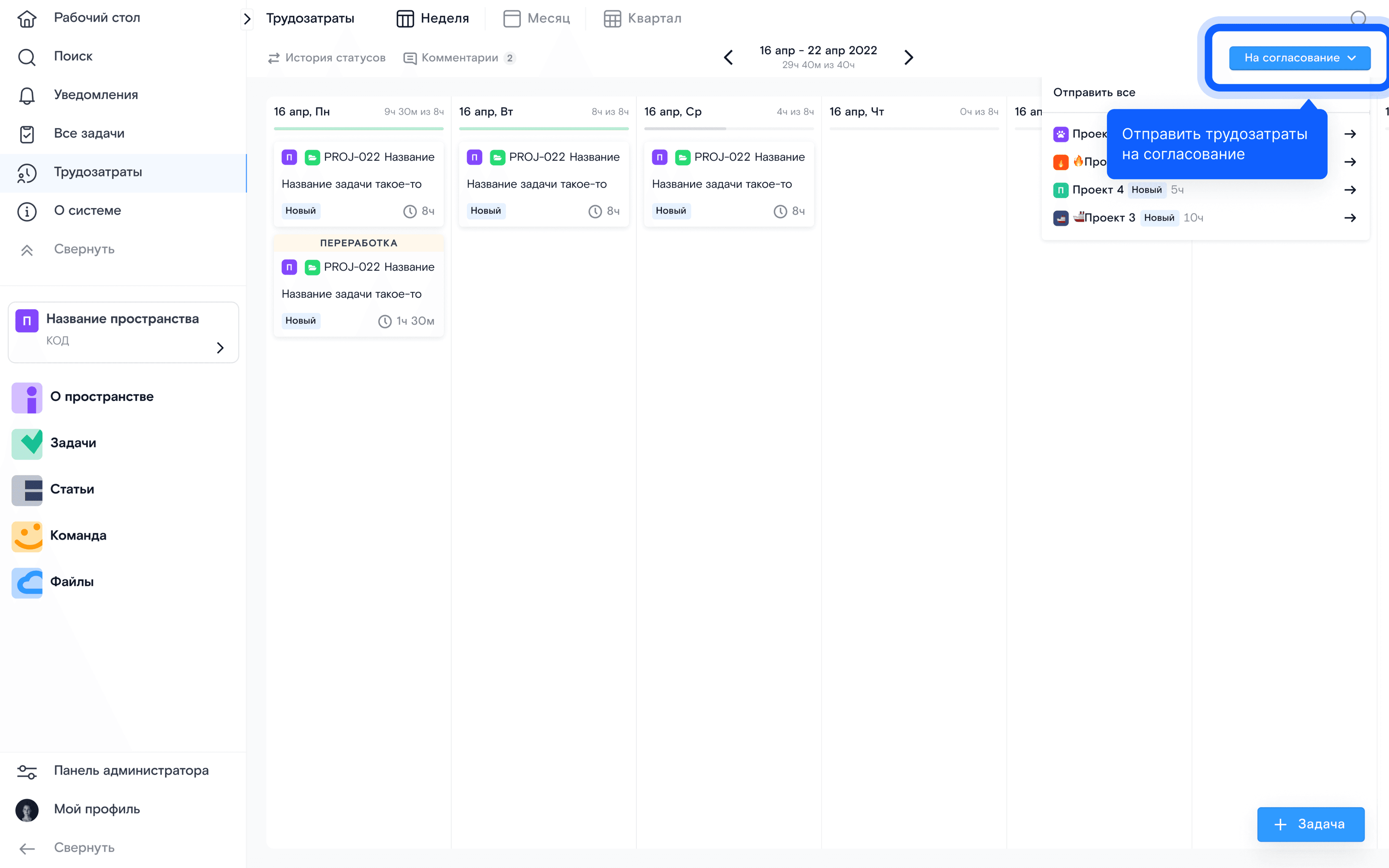Click purple П space badge icon
This screenshot has width=1389, height=868.
point(26,320)
